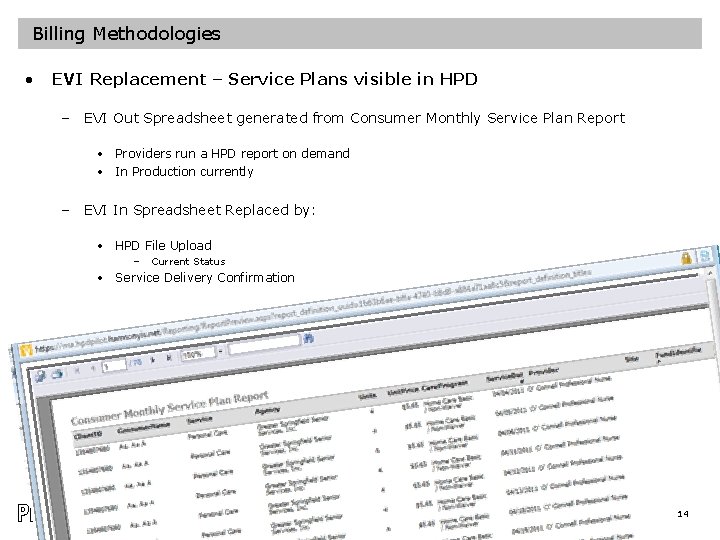Click the Units column header
This screenshot has height=540, width=720.
point(367,397)
